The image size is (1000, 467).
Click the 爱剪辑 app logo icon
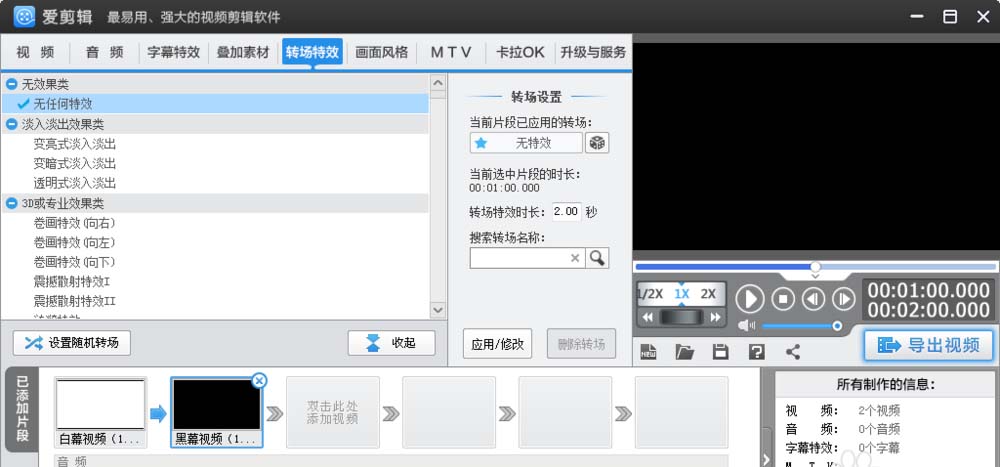tap(24, 17)
